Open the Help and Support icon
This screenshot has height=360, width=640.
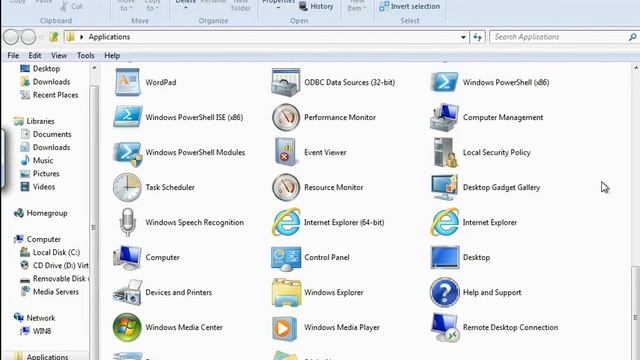click(x=444, y=292)
